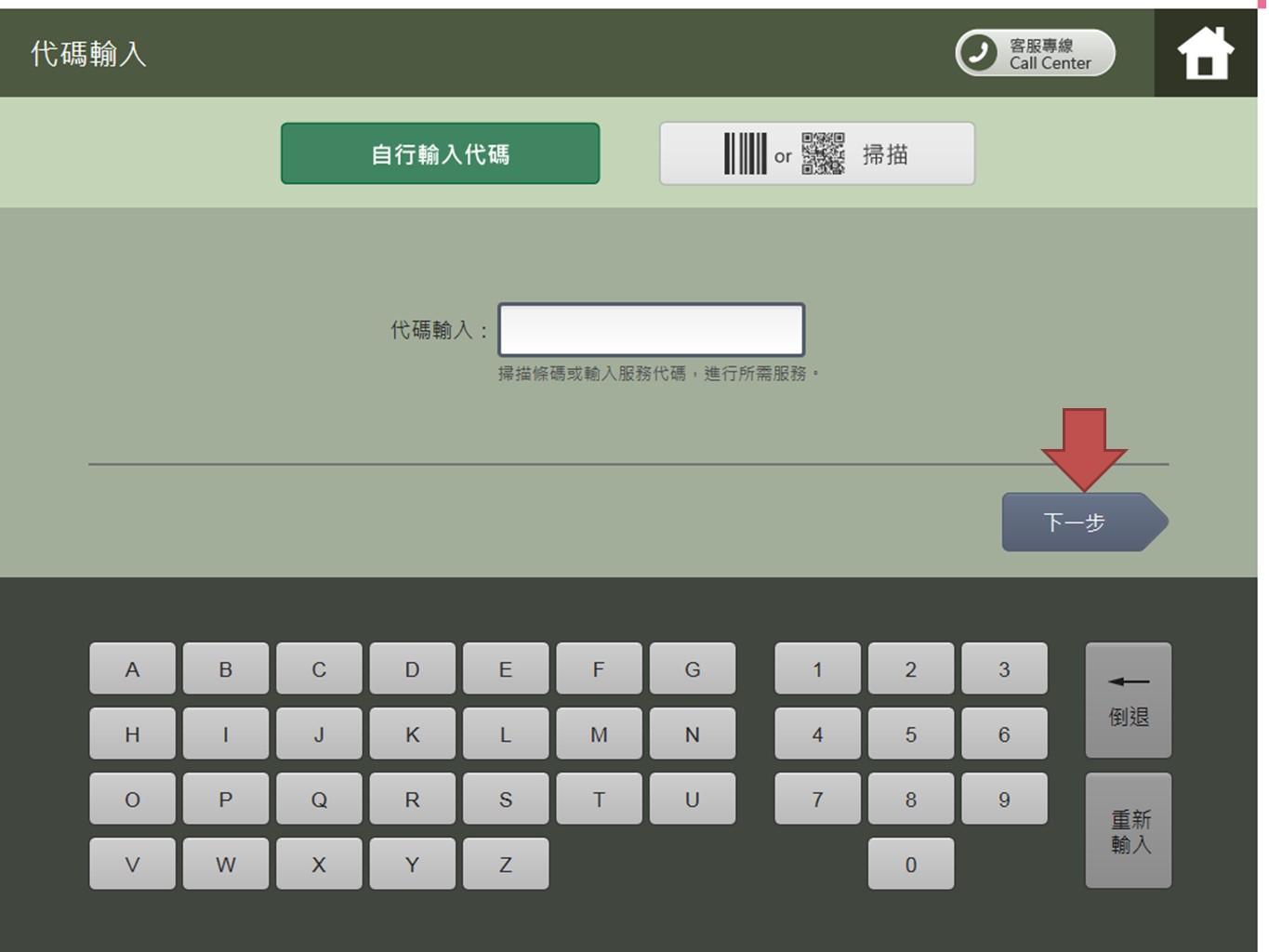Tap letter E on keypad
This screenshot has width=1269, height=952.
coord(506,668)
